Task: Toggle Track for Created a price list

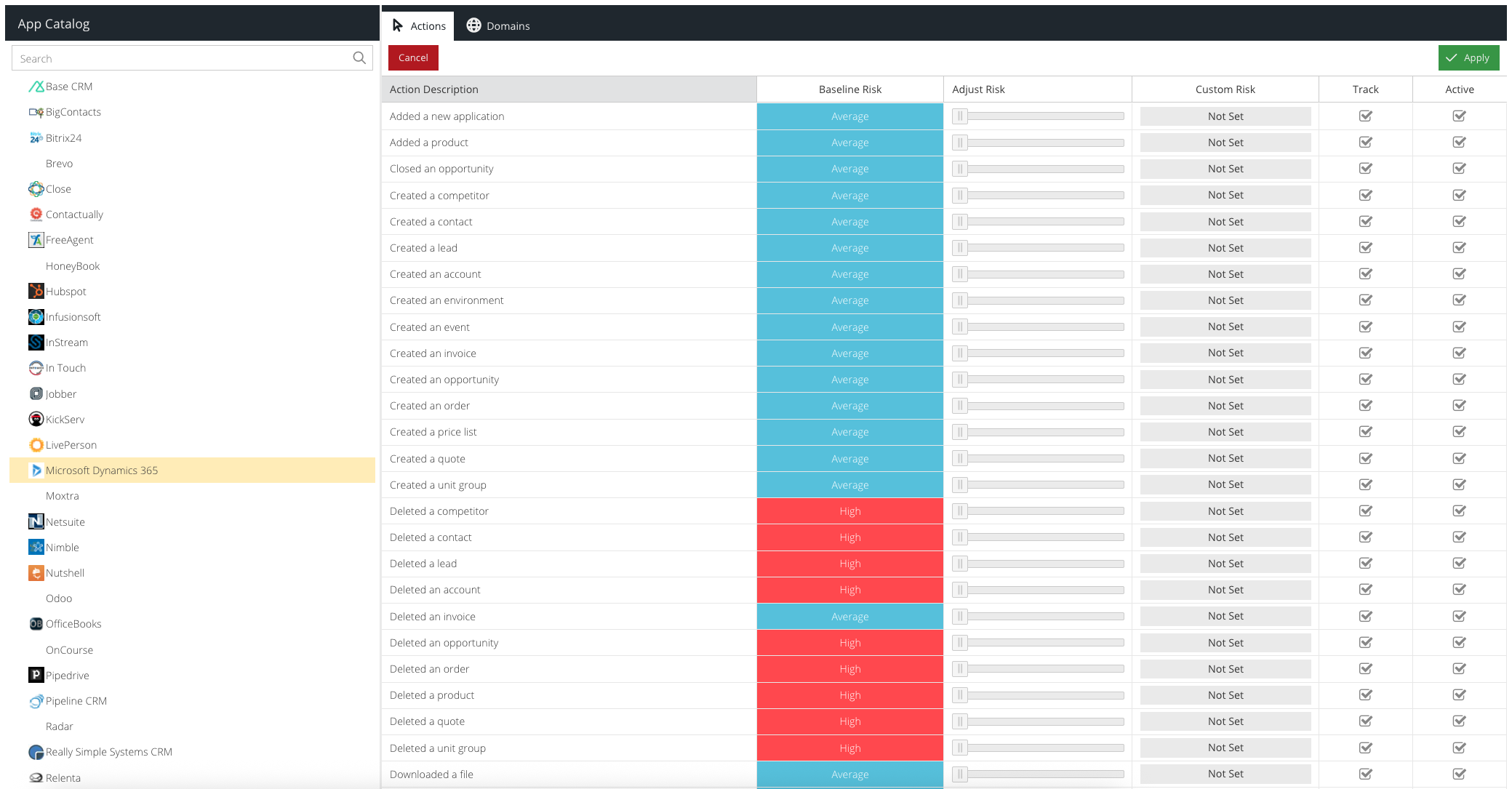Action: pyautogui.click(x=1366, y=432)
